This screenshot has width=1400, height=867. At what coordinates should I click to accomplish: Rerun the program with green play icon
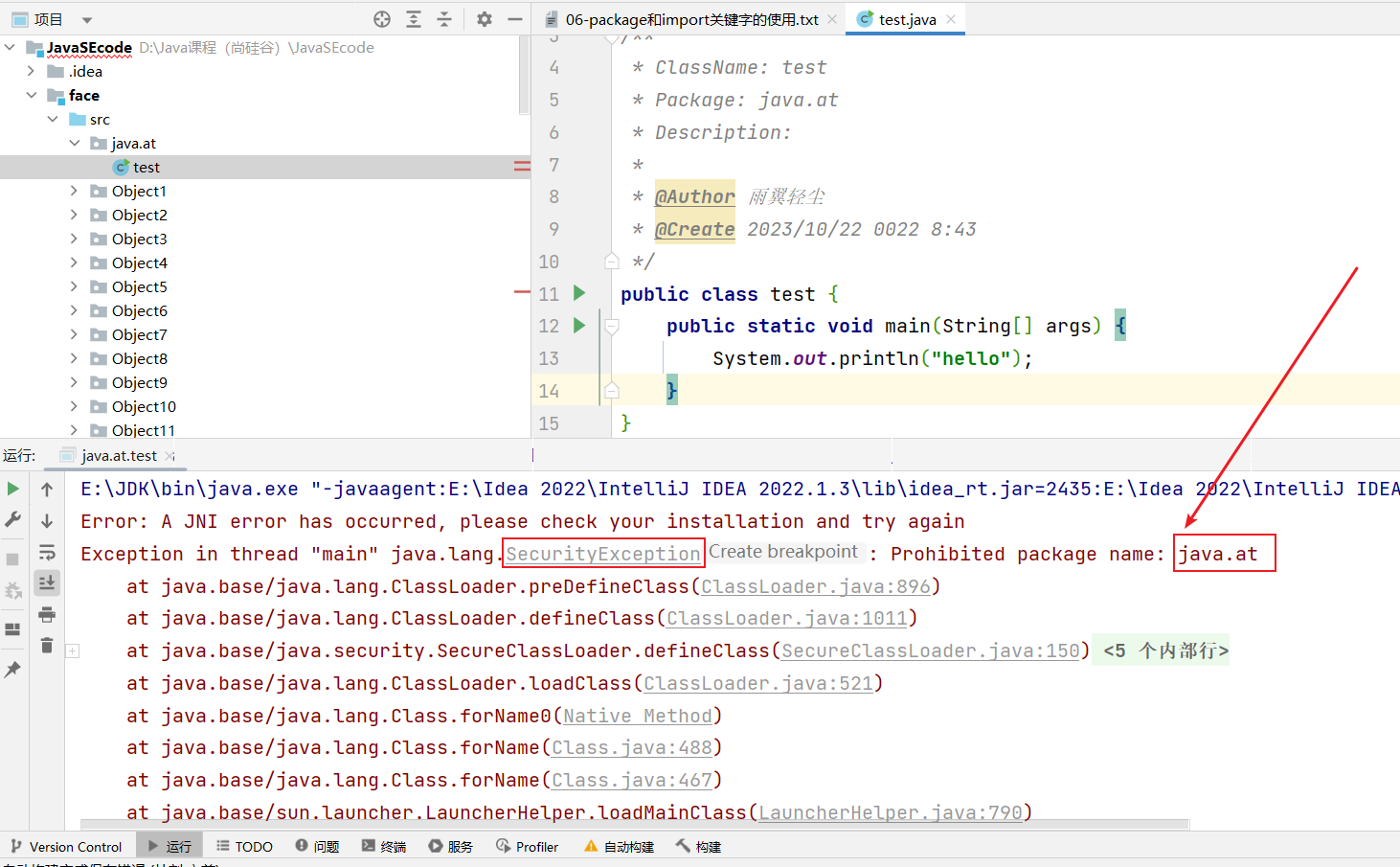click(x=13, y=489)
